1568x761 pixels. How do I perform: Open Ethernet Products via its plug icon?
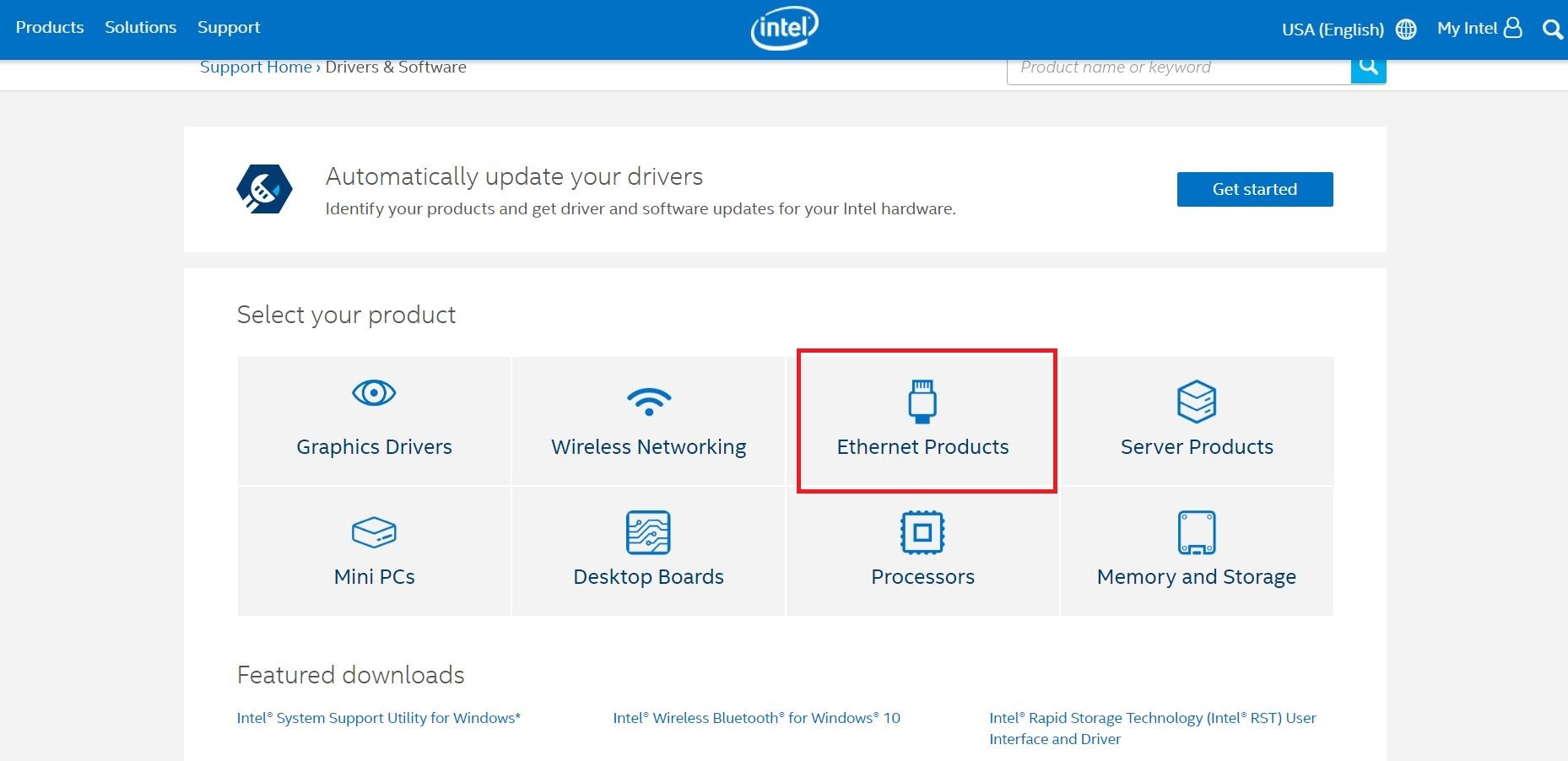coord(922,401)
